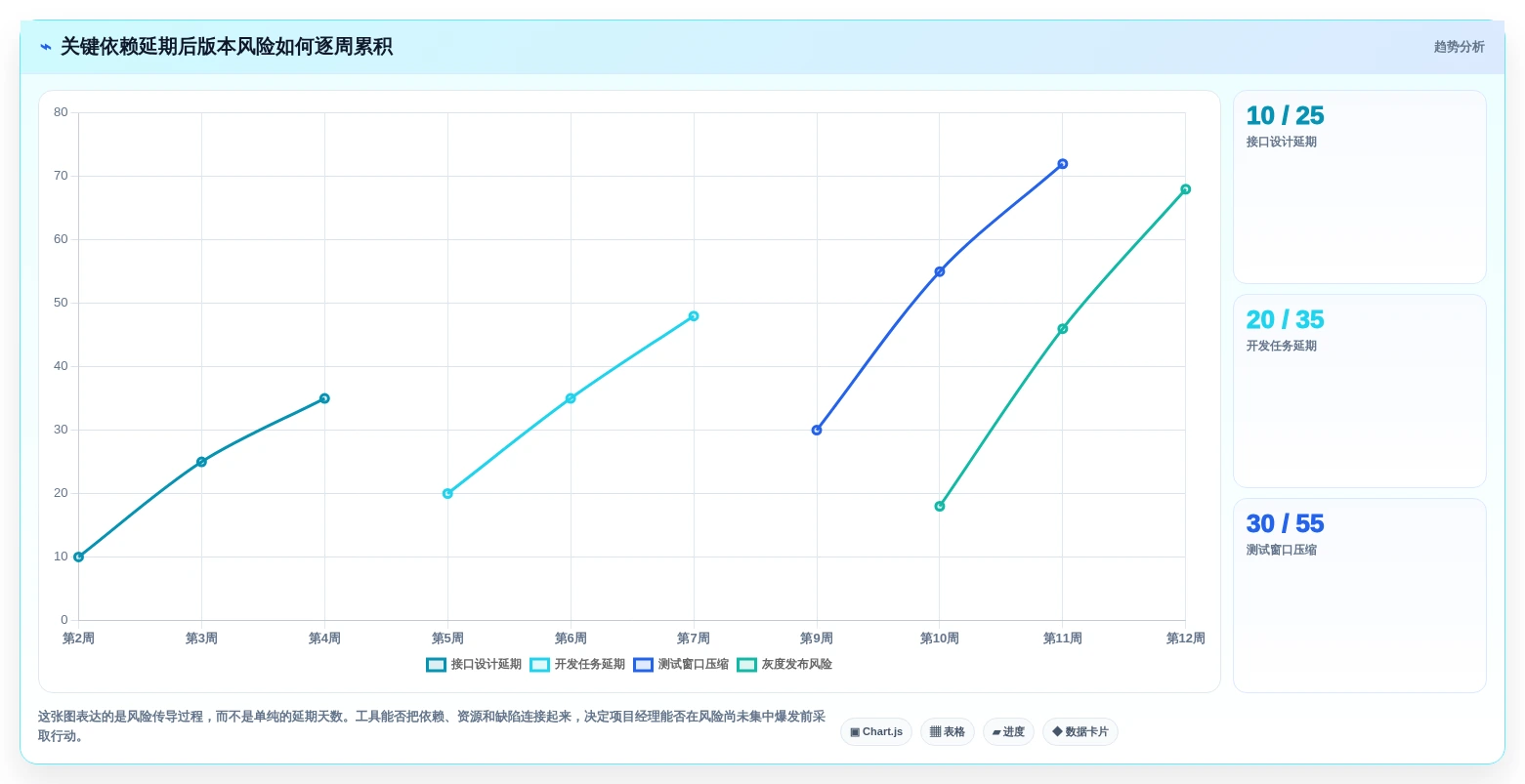Click the 趋势分析 label in header
1525x784 pixels.
point(1459,47)
